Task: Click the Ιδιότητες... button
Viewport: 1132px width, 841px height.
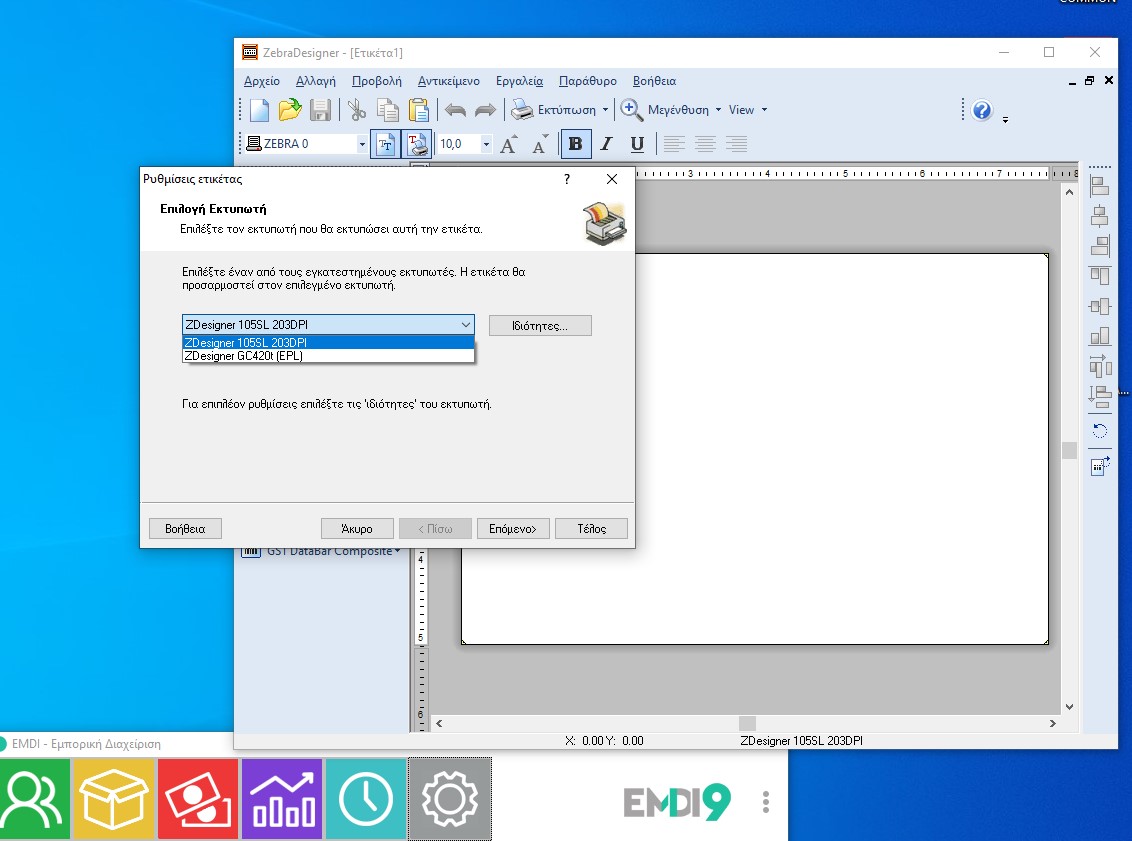Action: pos(540,326)
